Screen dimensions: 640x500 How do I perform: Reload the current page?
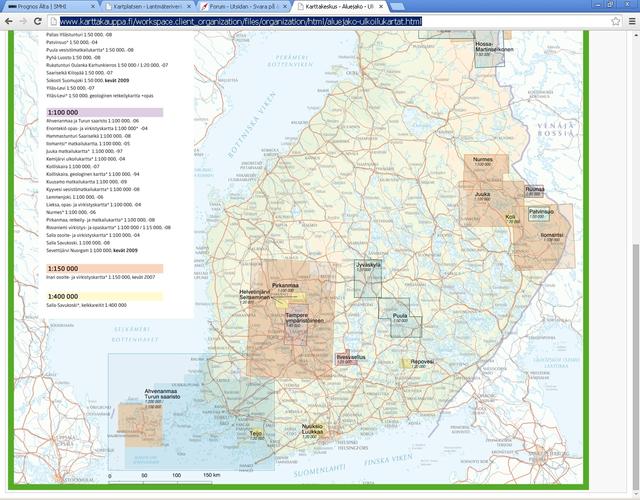38,21
